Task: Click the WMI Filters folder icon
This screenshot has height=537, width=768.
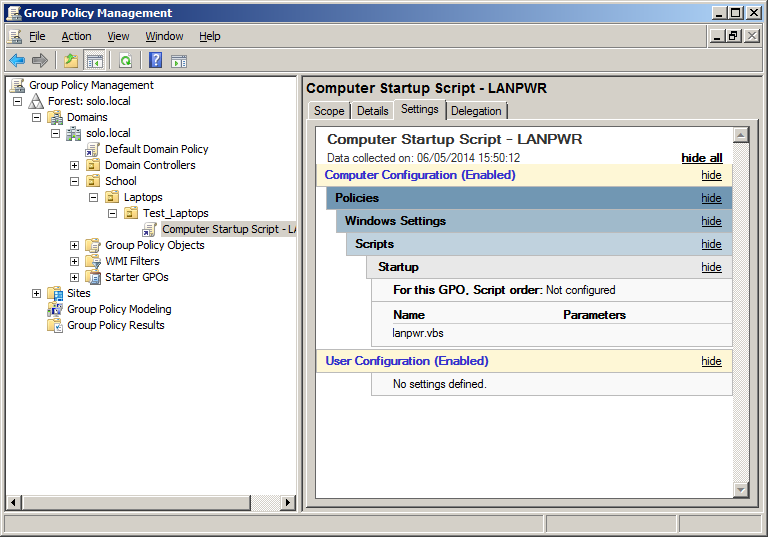Action: [x=93, y=261]
